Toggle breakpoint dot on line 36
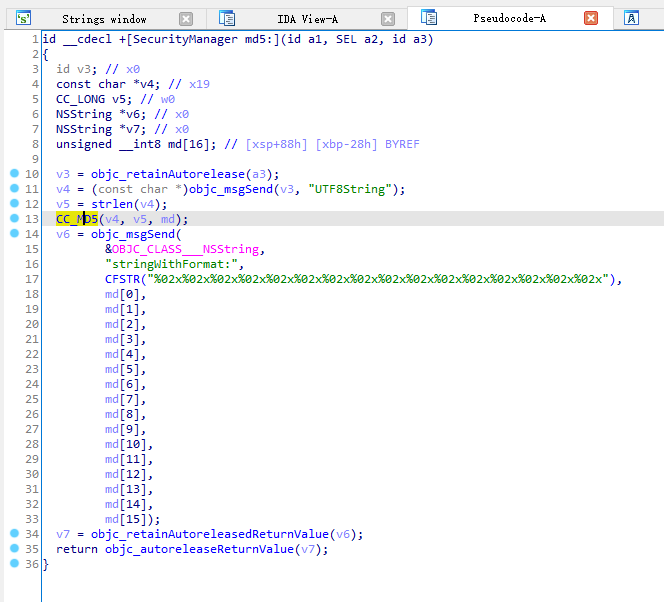The width and height of the screenshot is (664, 602). click(14, 563)
